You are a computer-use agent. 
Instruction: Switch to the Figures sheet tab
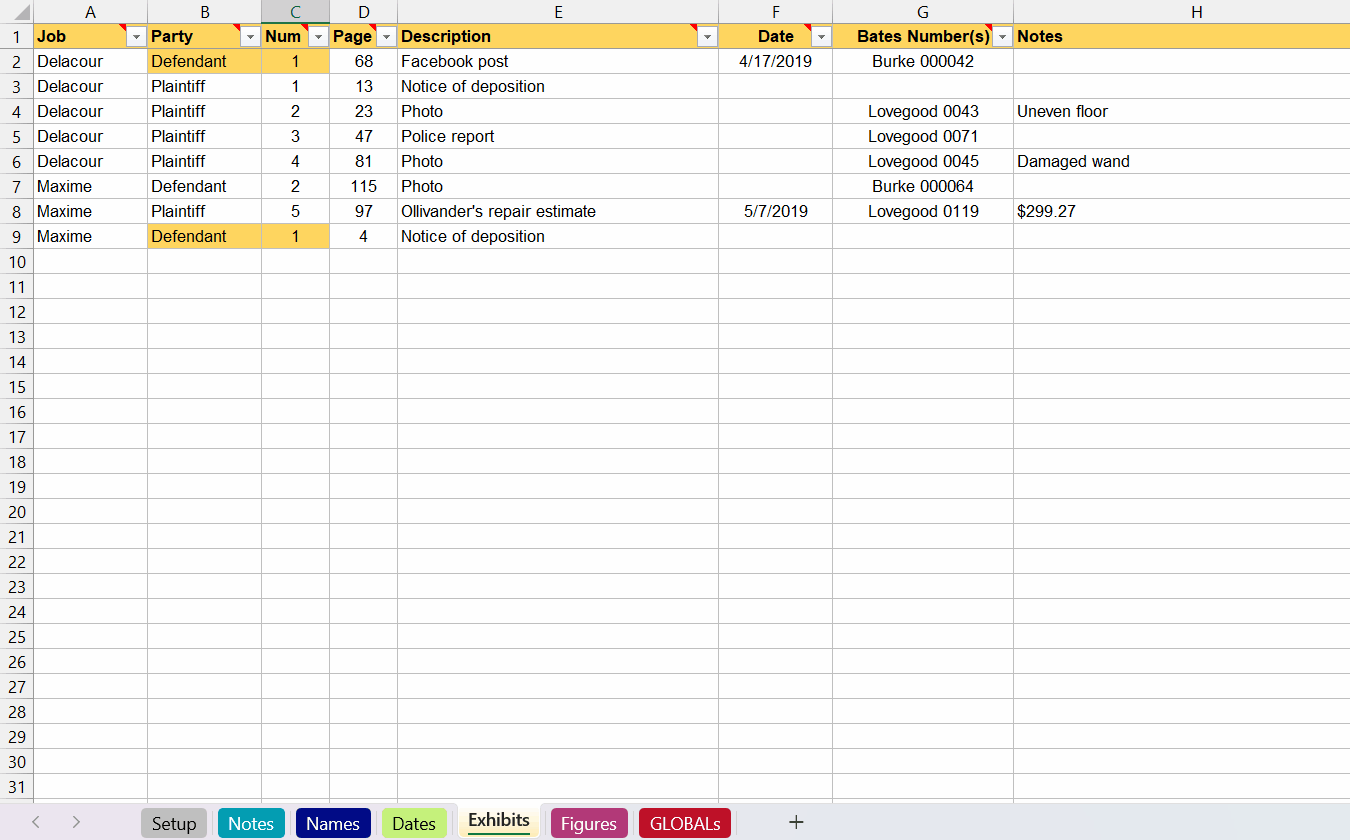[x=589, y=823]
